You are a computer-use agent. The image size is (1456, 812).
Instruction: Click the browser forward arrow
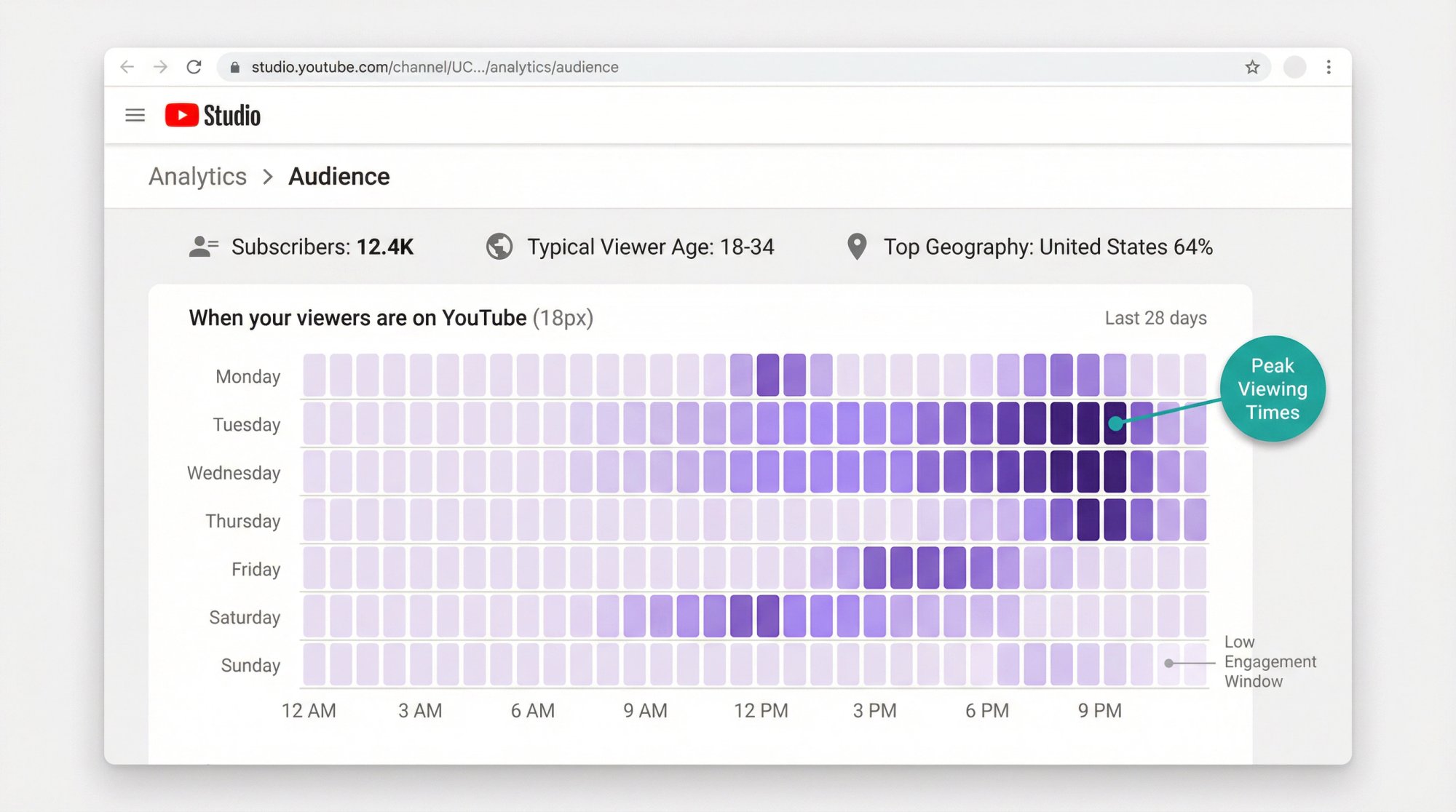(161, 67)
